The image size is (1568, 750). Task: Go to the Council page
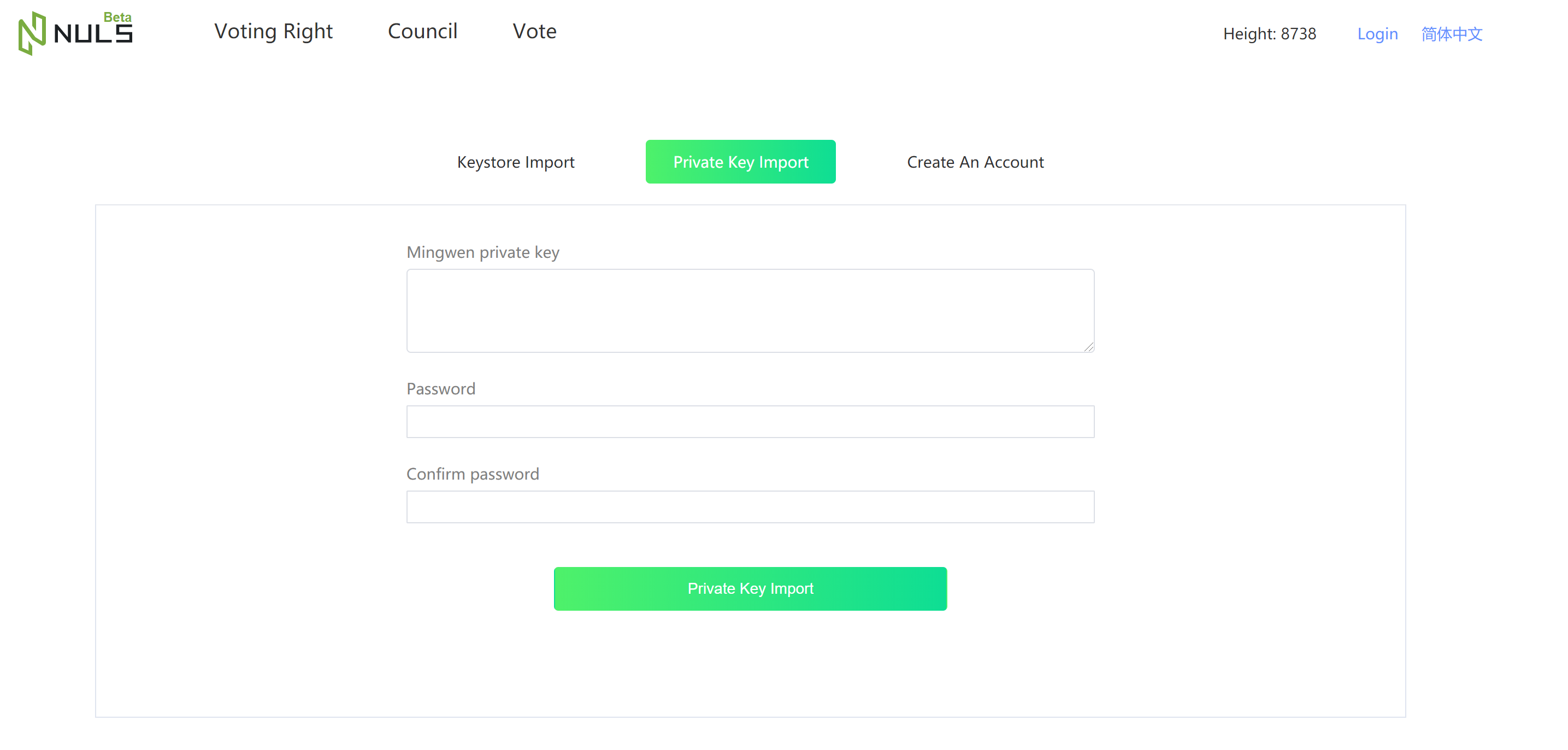422,31
